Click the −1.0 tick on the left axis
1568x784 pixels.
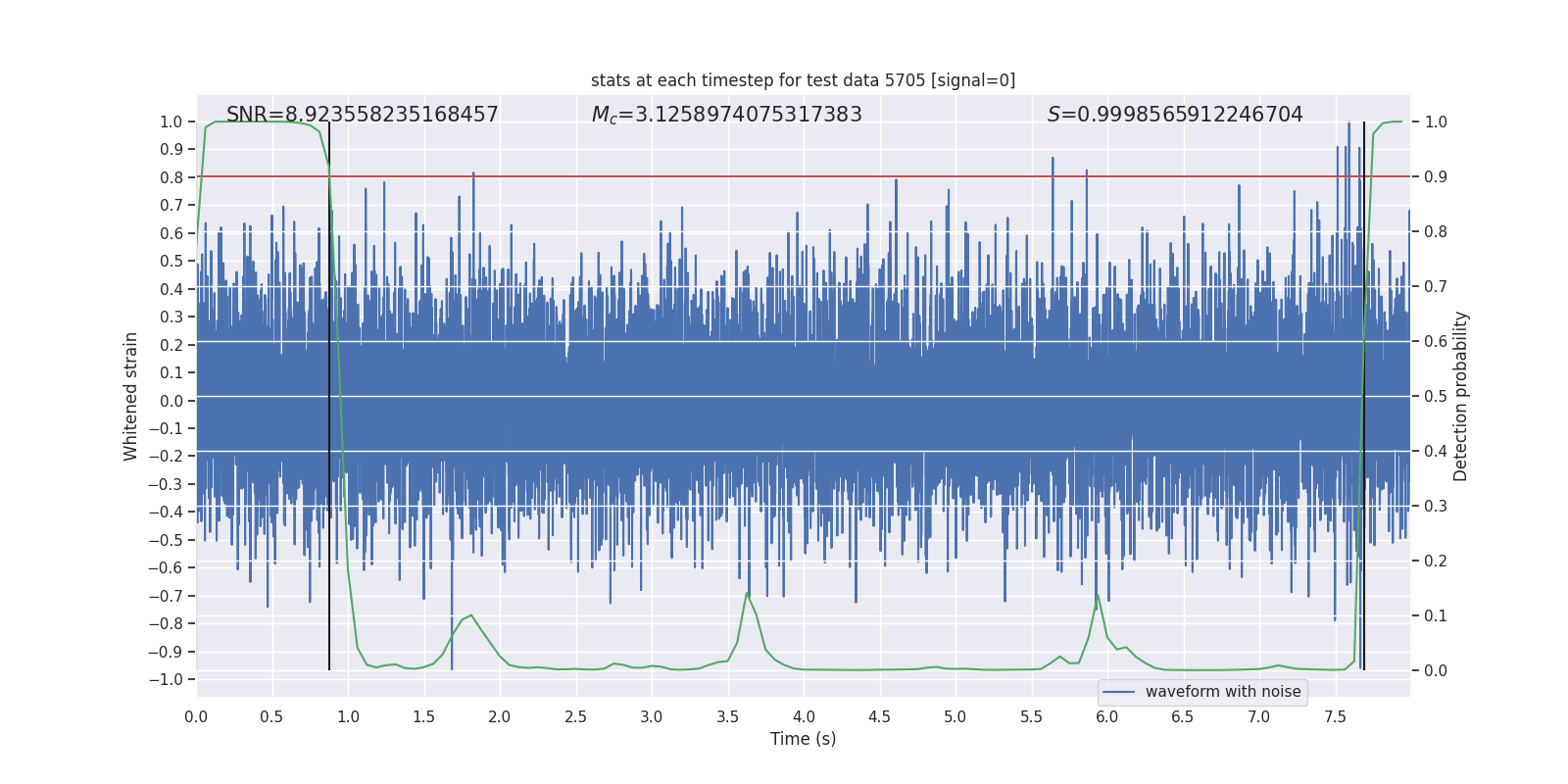[x=171, y=679]
